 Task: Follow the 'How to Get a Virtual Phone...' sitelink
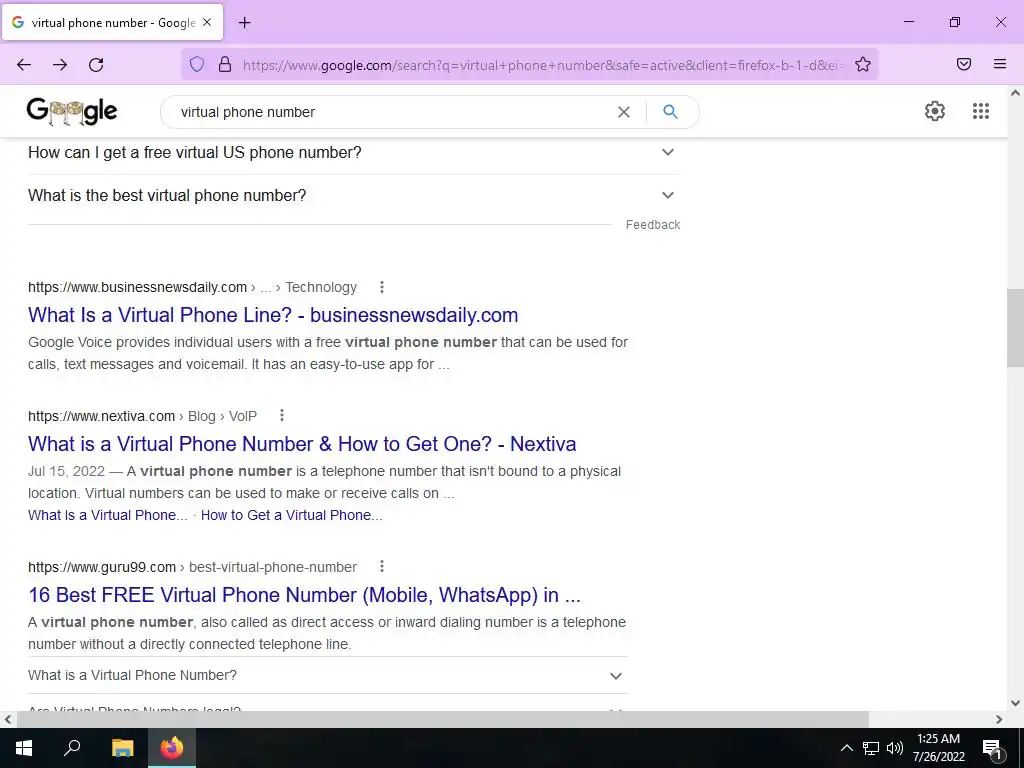tap(292, 515)
